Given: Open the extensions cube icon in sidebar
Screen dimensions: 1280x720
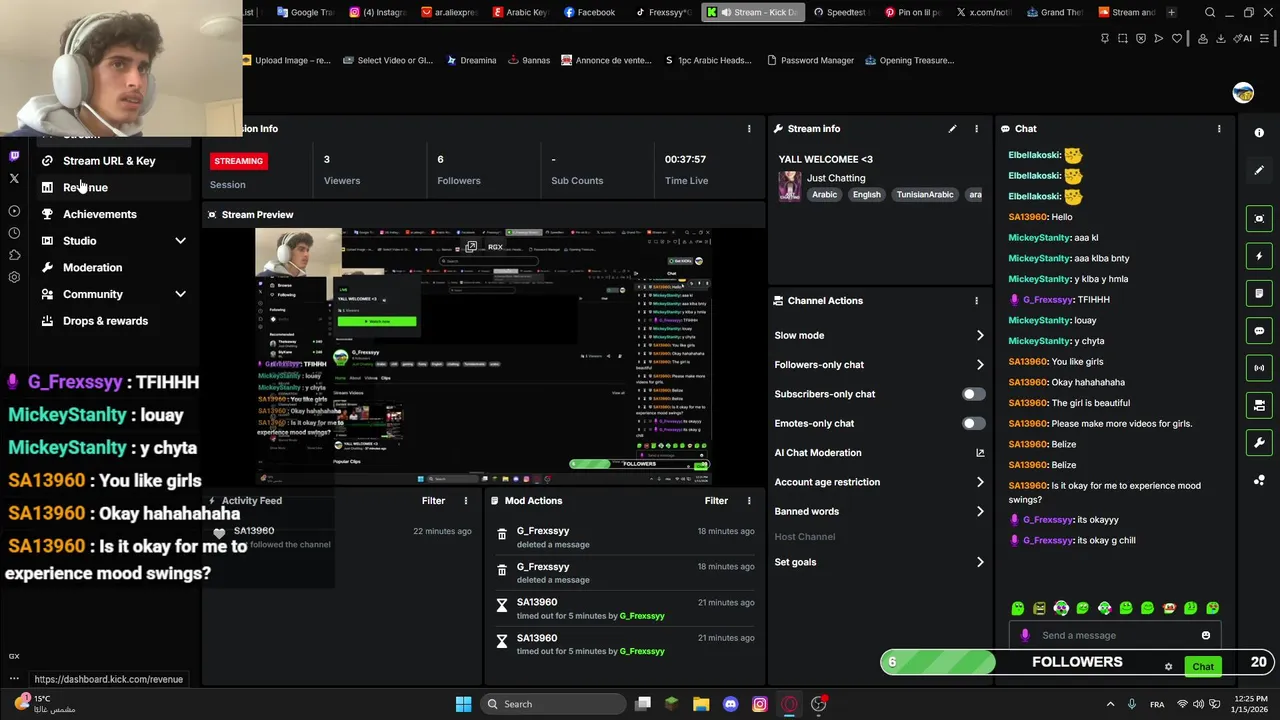Looking at the screenshot, I should coord(14,255).
